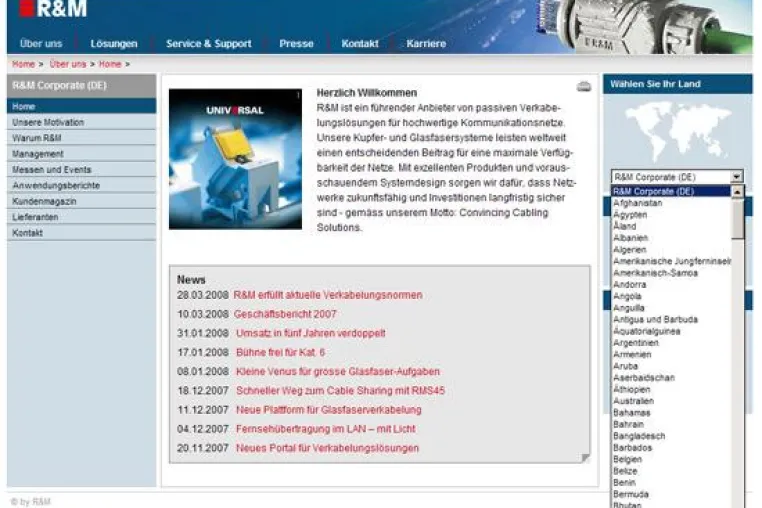Select R&M Corporate (DE) in list
This screenshot has height=508, width=762.
point(671,192)
